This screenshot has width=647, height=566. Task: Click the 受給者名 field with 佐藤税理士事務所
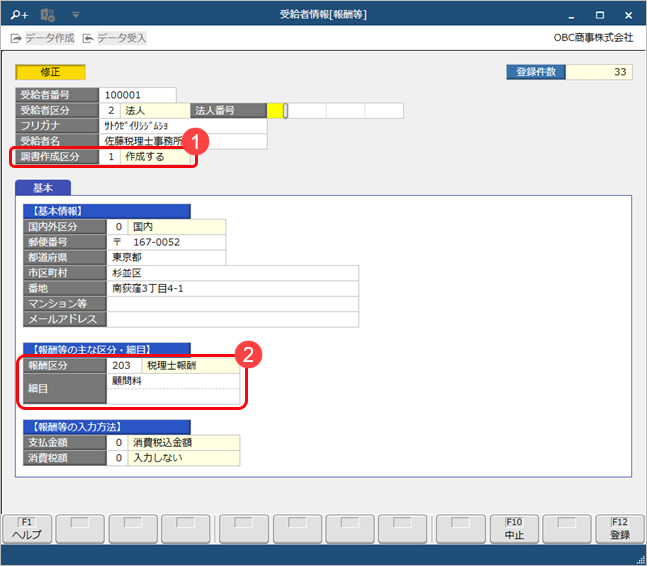[x=183, y=141]
